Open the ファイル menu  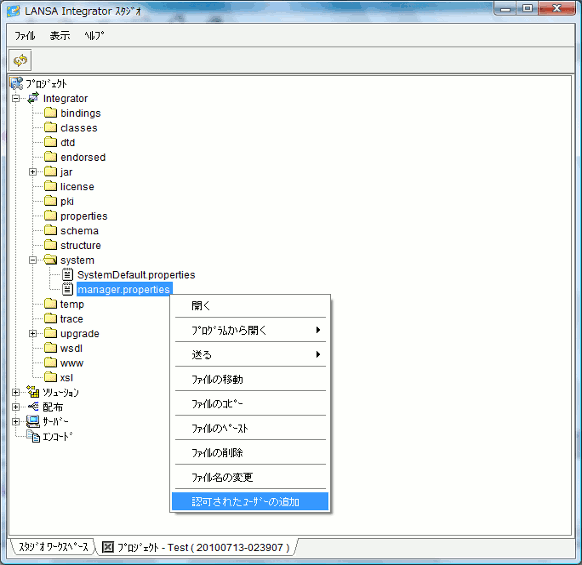coord(25,36)
